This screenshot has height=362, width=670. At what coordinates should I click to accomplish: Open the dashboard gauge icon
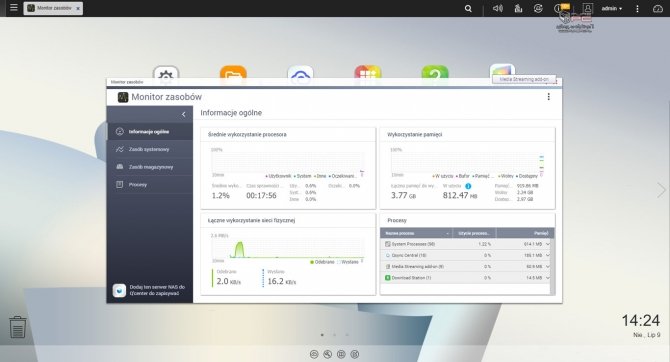tap(658, 9)
